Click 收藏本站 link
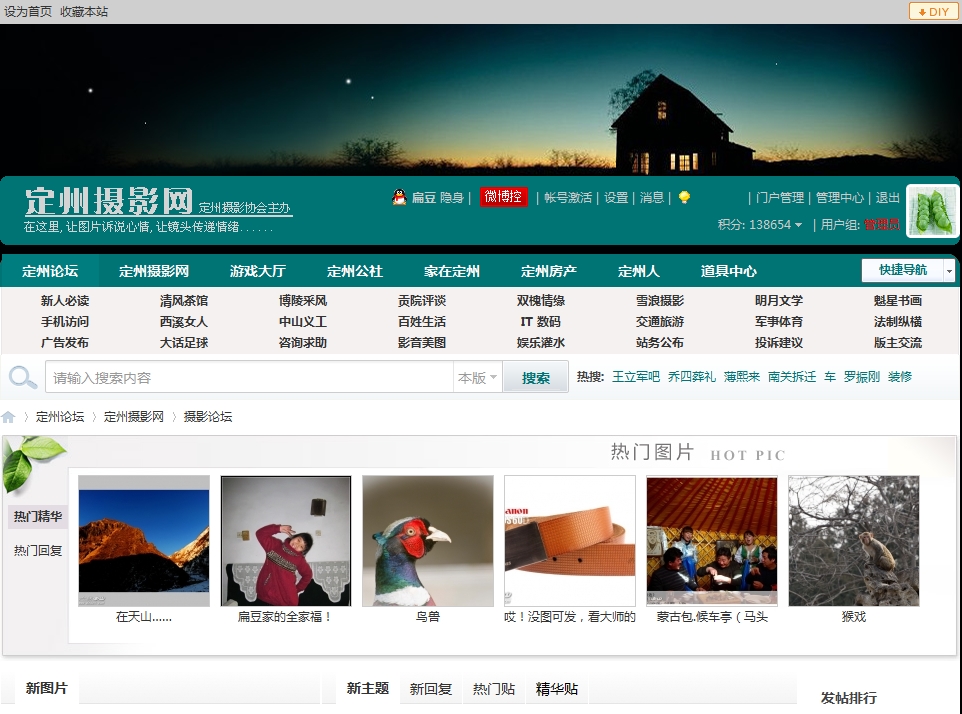The height and width of the screenshot is (714, 962). click(84, 12)
